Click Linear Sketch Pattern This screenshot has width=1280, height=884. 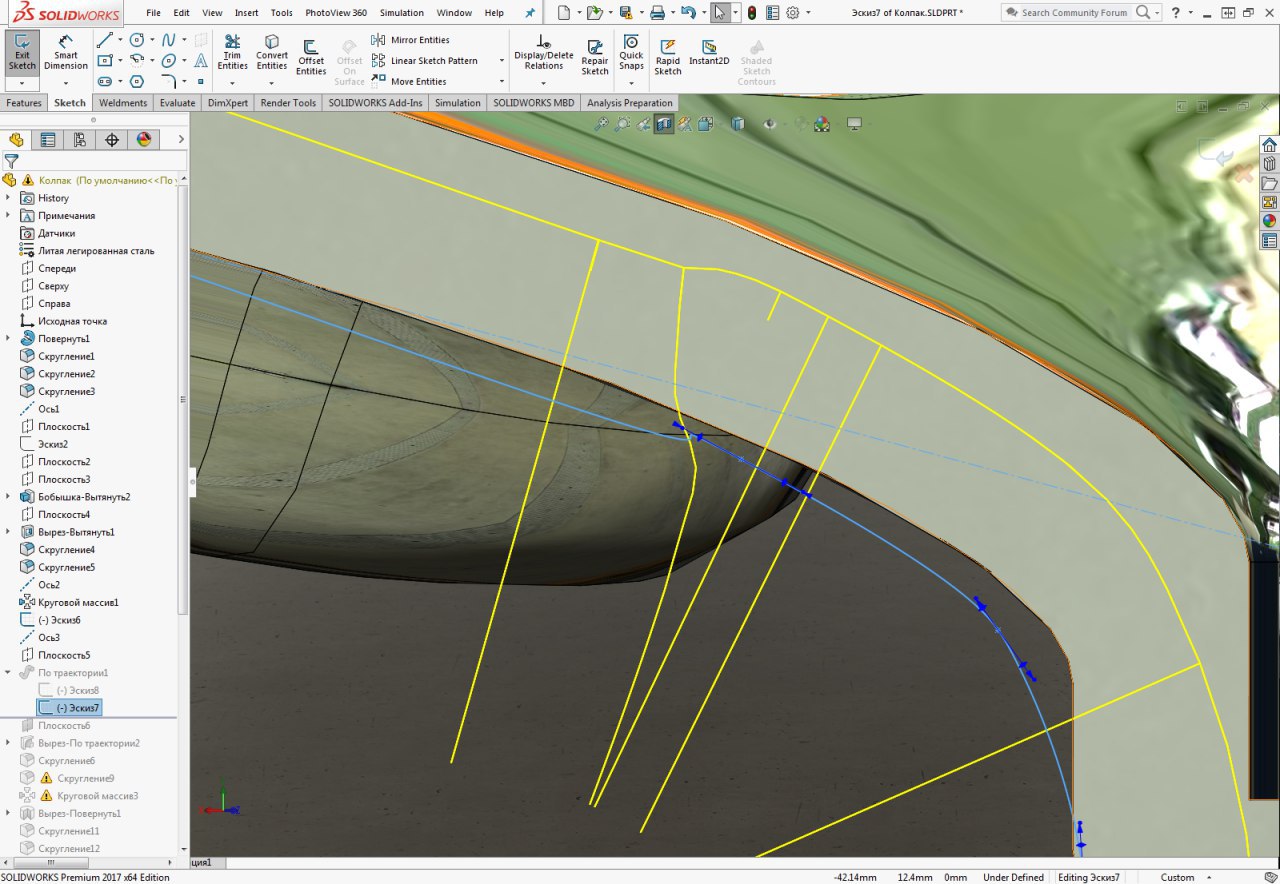coord(424,61)
